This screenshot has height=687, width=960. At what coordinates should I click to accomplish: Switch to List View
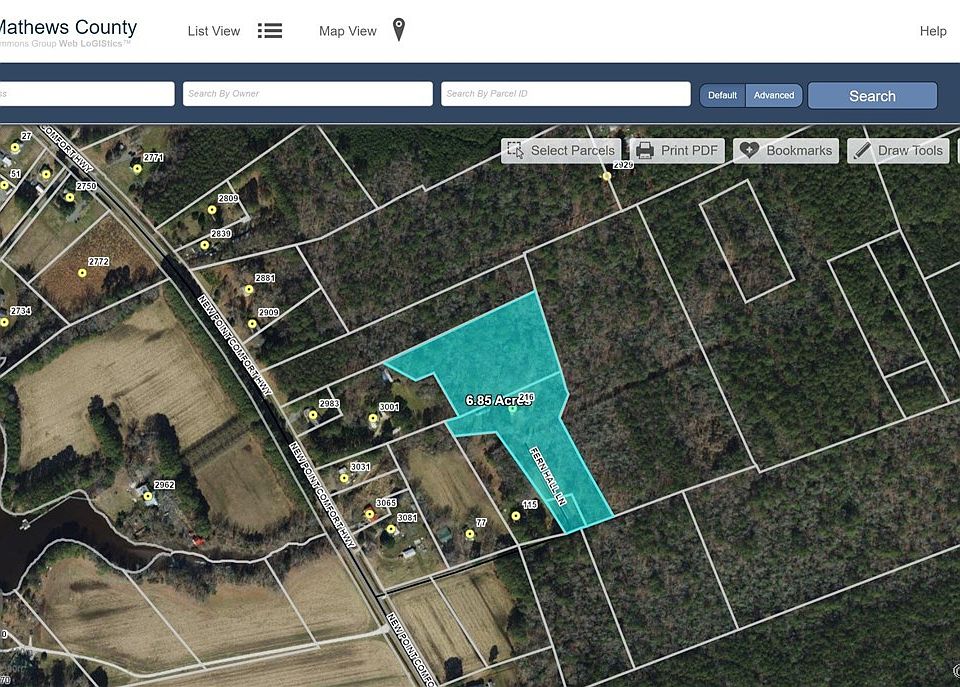click(x=214, y=31)
